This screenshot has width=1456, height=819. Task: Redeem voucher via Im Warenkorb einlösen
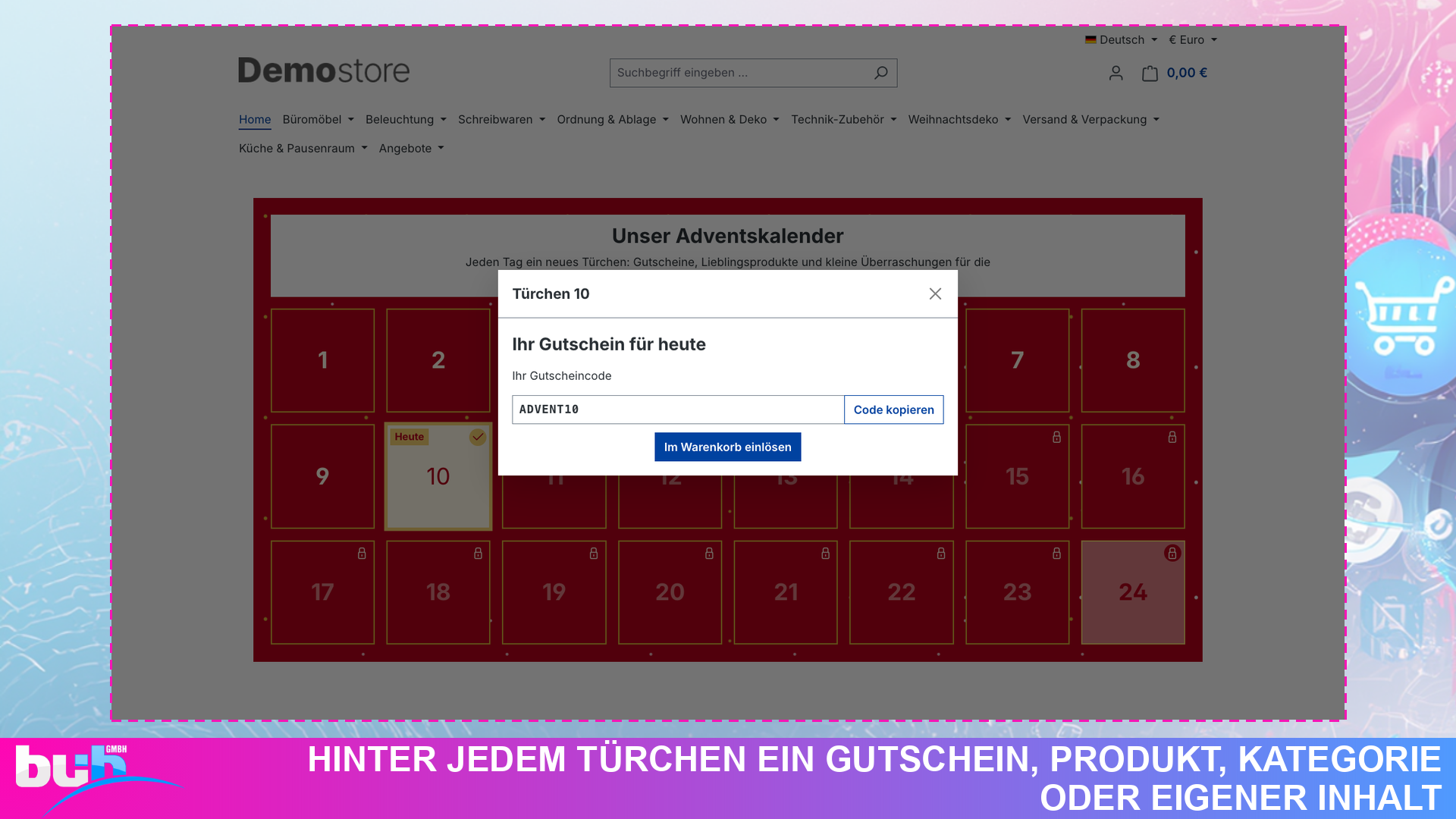coord(727,447)
